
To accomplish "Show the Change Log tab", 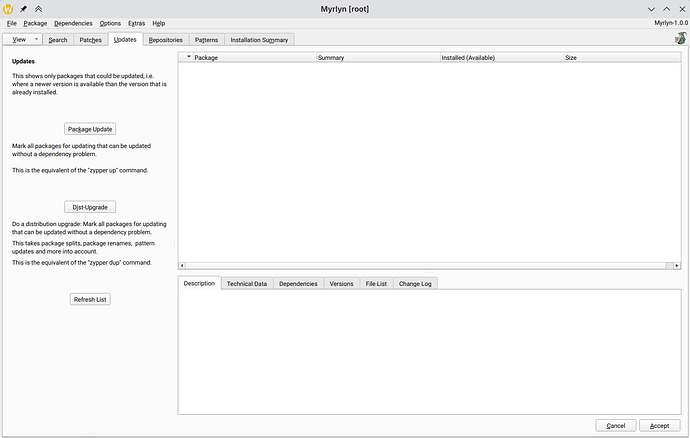I will 415,284.
